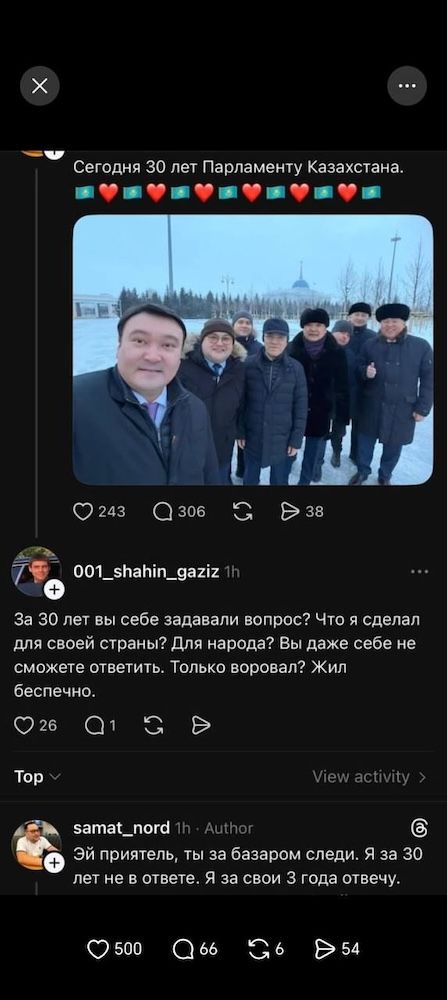Image resolution: width=447 pixels, height=1000 pixels.
Task: Open more options for the shahin_gaziz reply
Action: tap(420, 572)
